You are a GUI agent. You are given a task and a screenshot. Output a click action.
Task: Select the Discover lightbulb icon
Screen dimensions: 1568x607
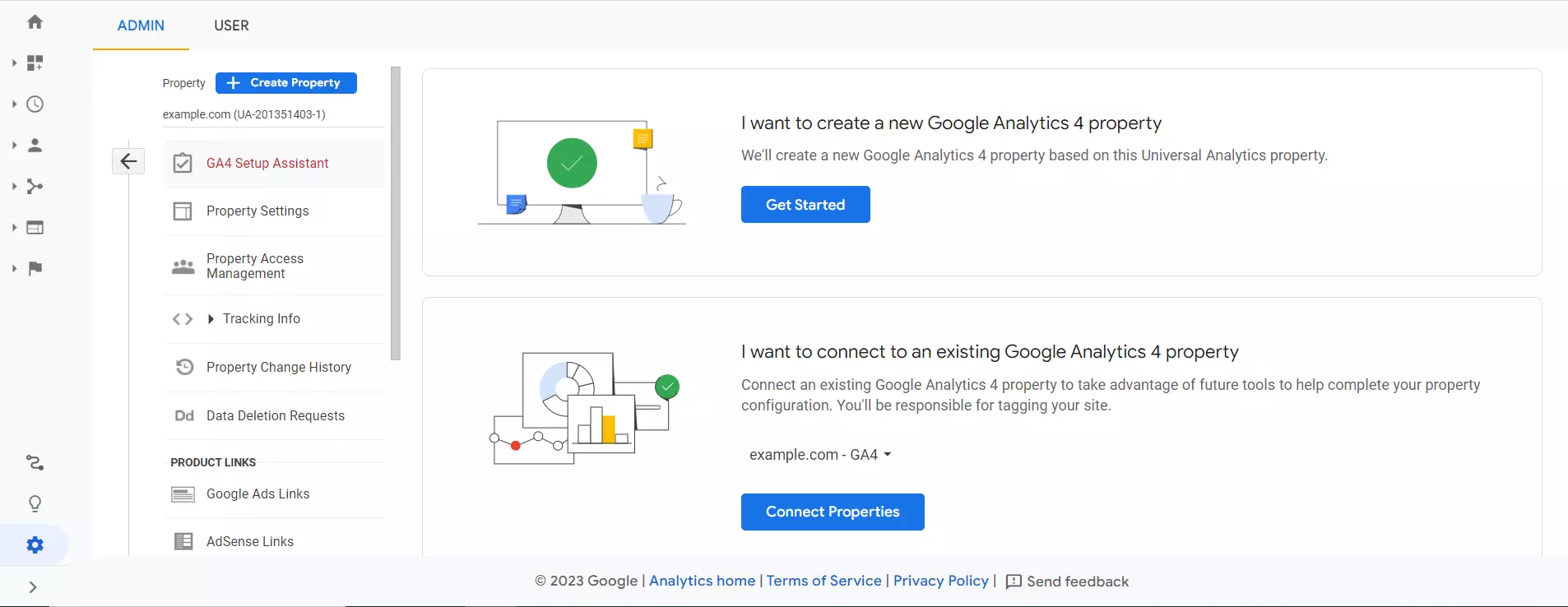tap(35, 503)
